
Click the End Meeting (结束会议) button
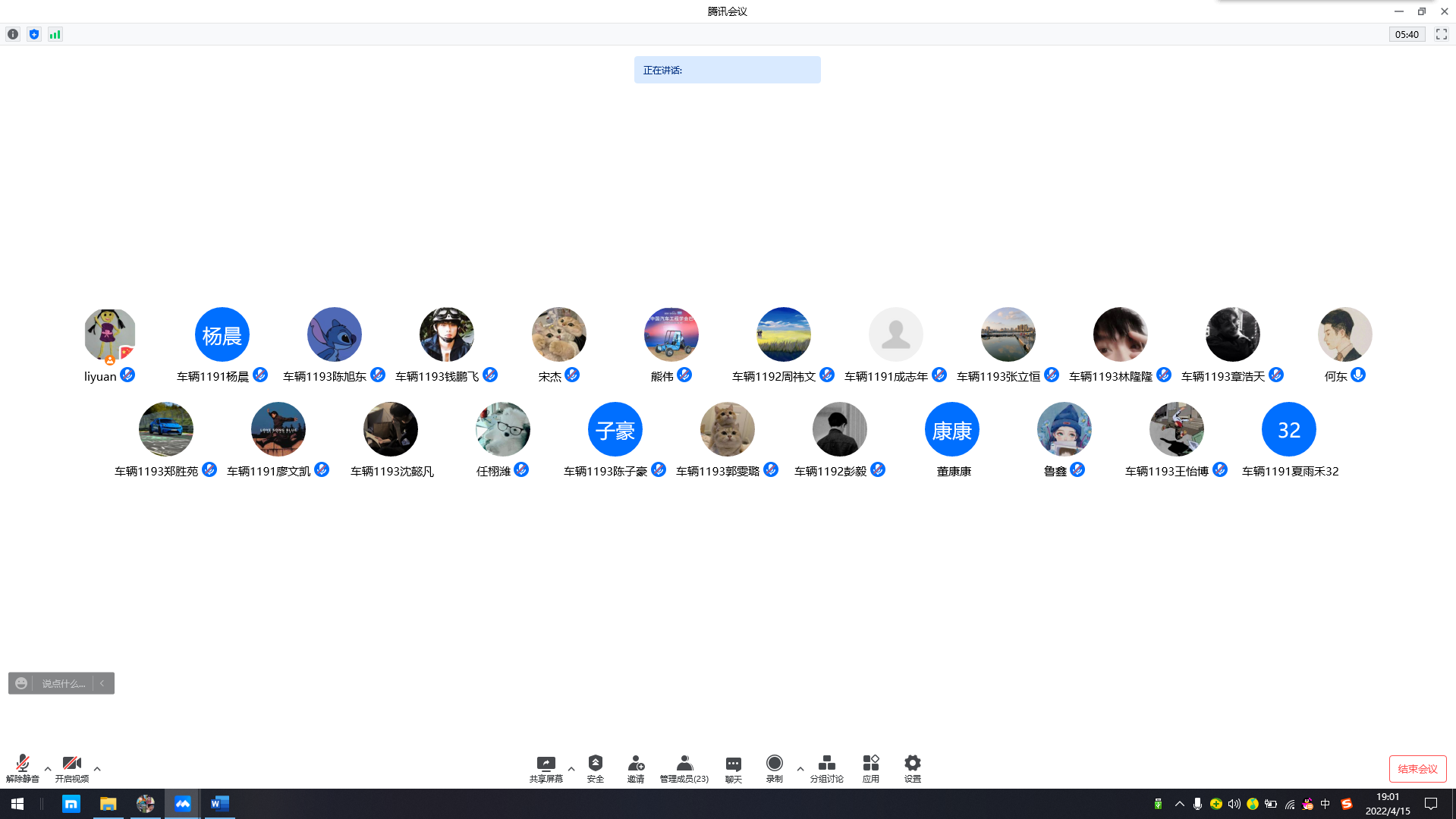(1417, 768)
